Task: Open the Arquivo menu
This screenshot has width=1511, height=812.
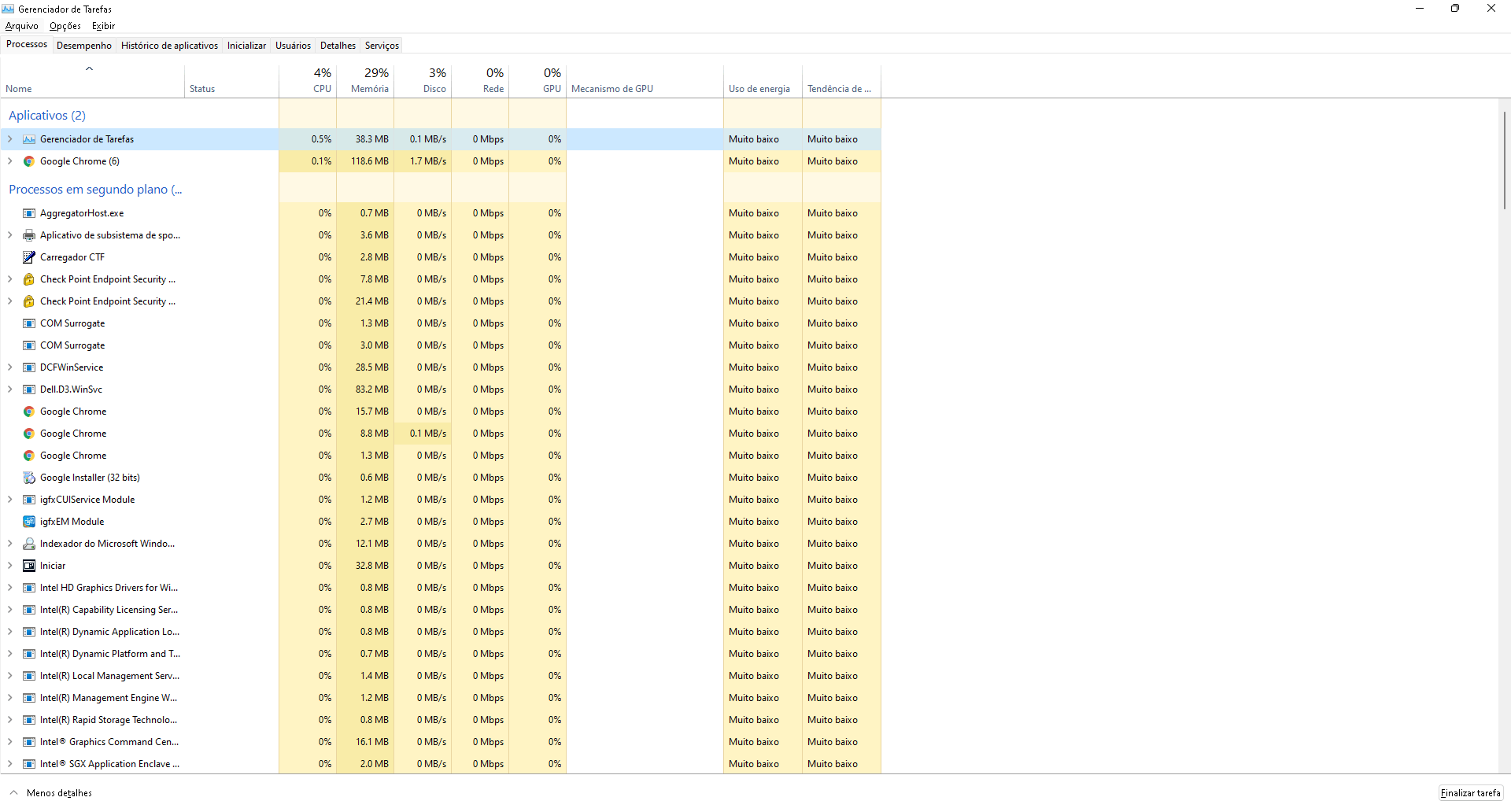Action: point(22,26)
